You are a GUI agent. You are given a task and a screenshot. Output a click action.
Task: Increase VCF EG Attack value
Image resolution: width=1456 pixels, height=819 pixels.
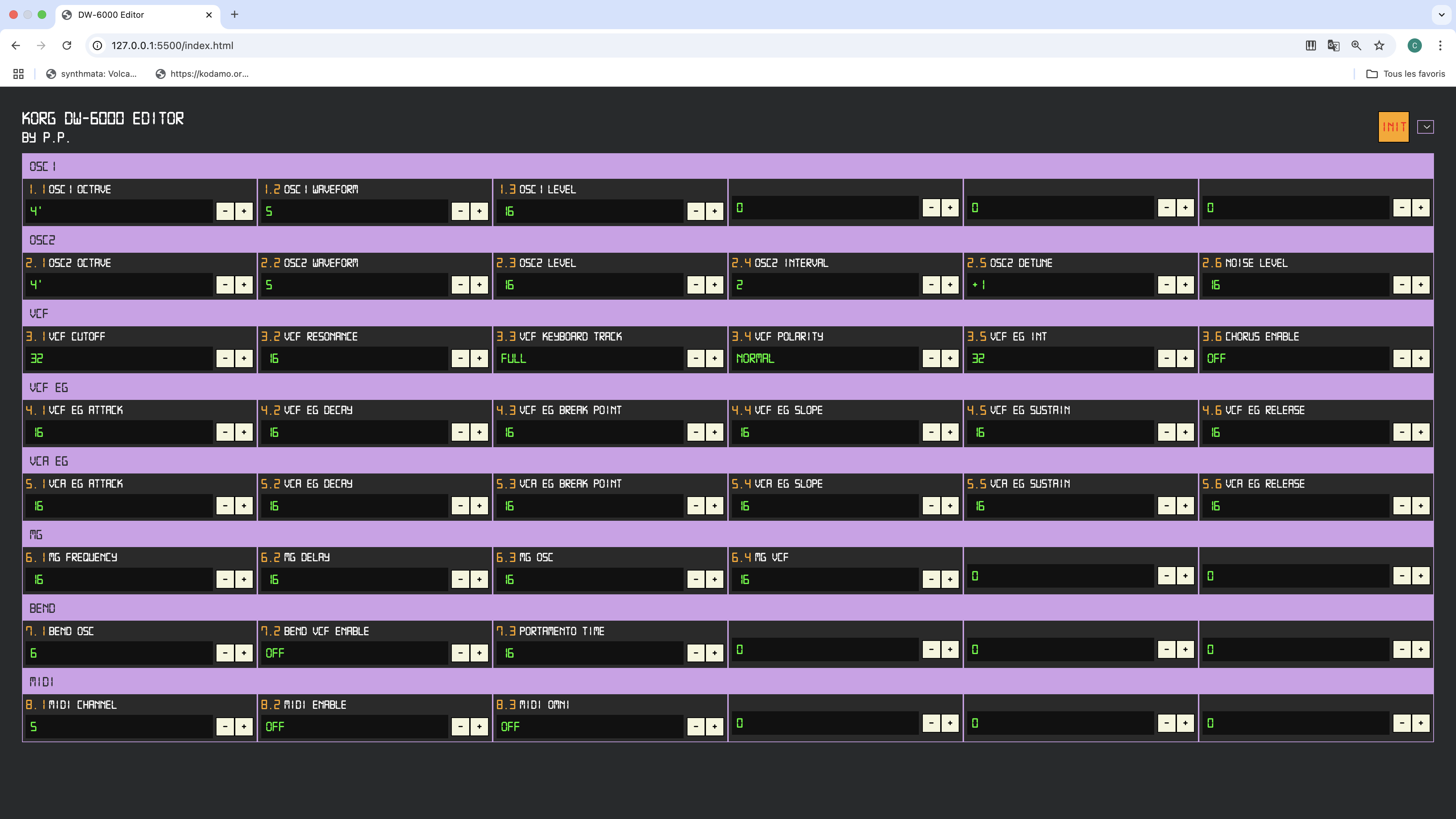click(x=243, y=432)
